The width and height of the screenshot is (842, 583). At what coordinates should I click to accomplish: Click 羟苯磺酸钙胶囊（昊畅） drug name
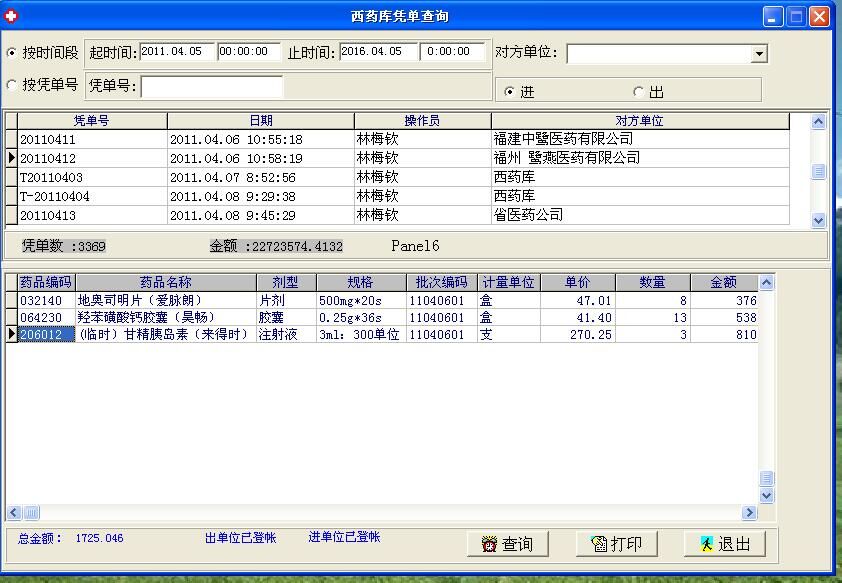tap(166, 317)
